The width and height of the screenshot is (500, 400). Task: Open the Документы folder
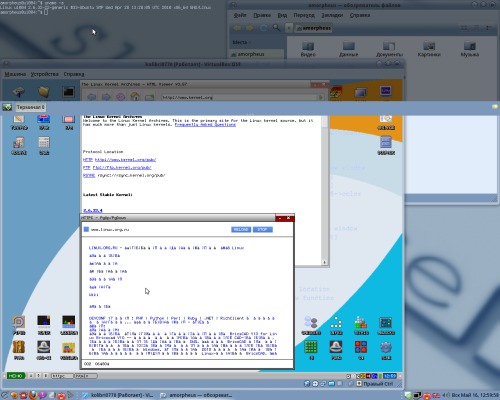[389, 49]
